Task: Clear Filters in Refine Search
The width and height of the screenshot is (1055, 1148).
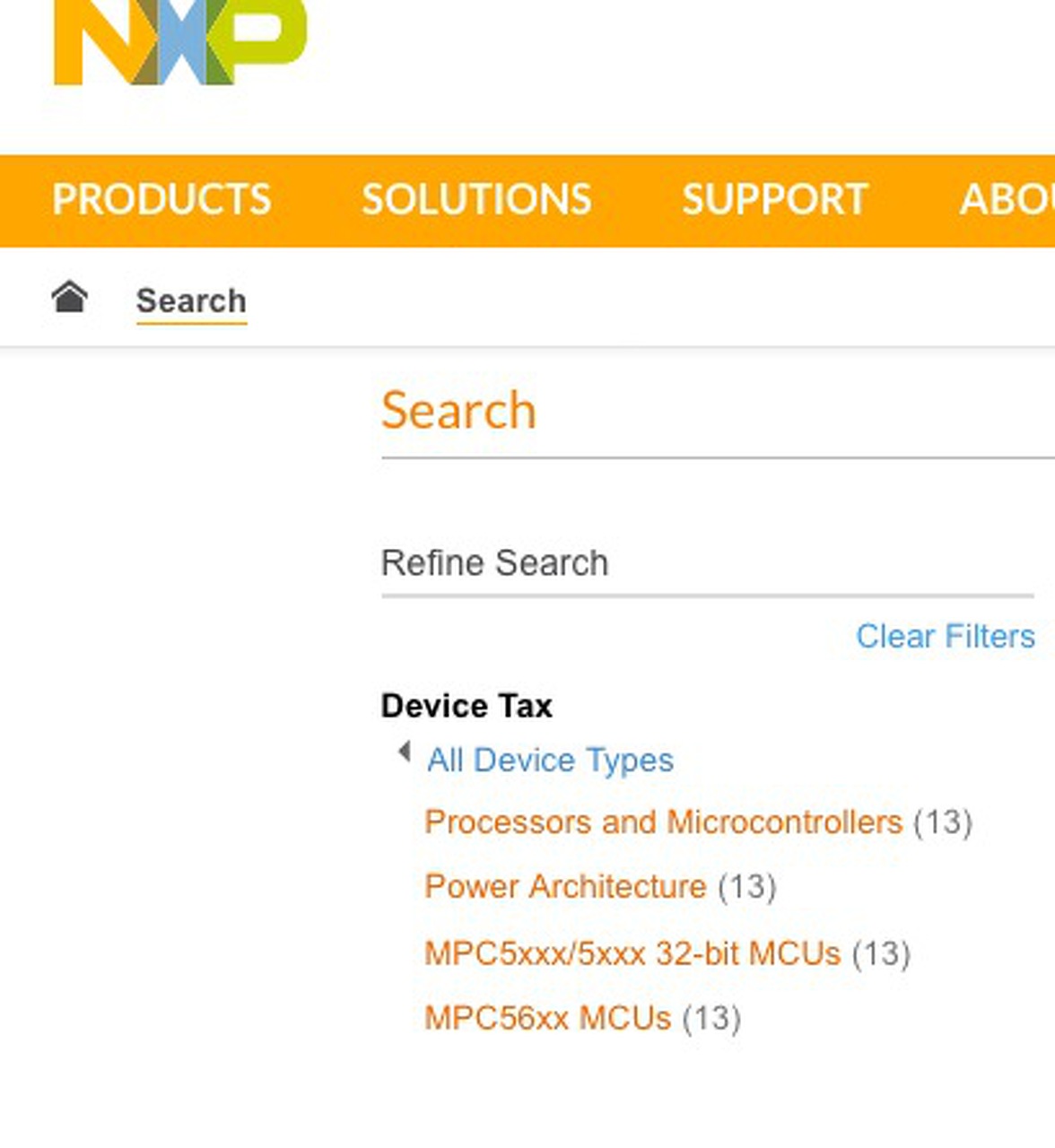Action: tap(945, 636)
